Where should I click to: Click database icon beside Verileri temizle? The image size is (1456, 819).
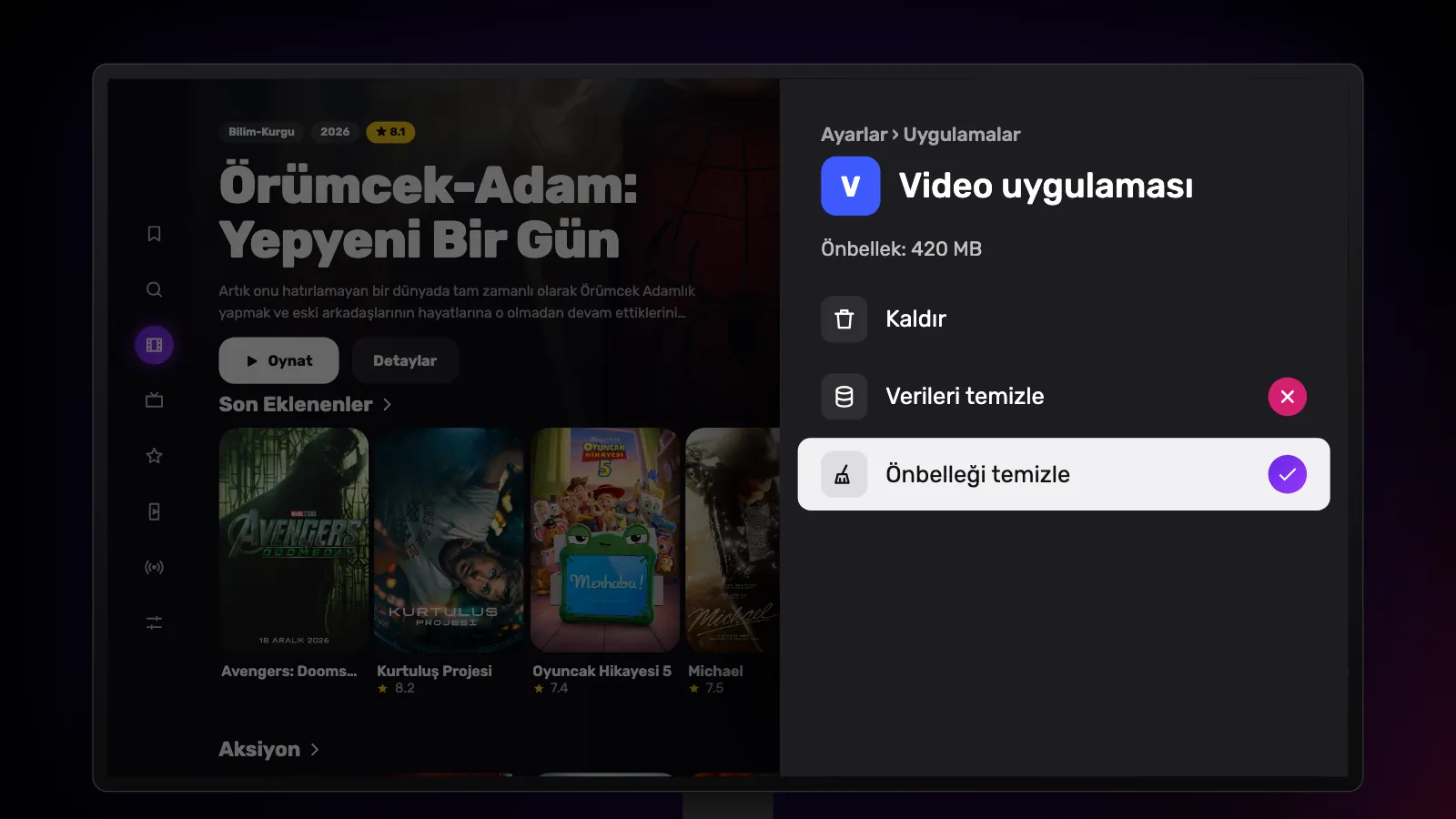point(844,397)
